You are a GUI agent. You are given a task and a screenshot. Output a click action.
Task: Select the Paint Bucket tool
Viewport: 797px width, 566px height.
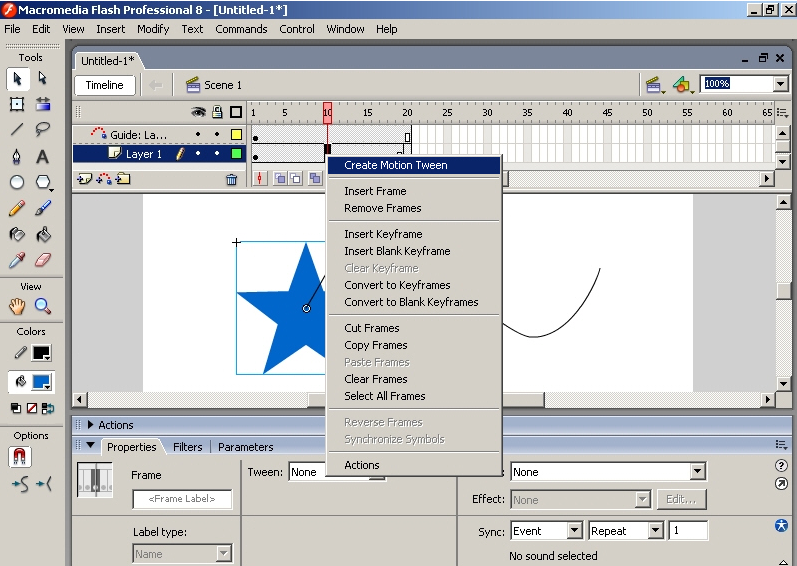click(x=43, y=234)
